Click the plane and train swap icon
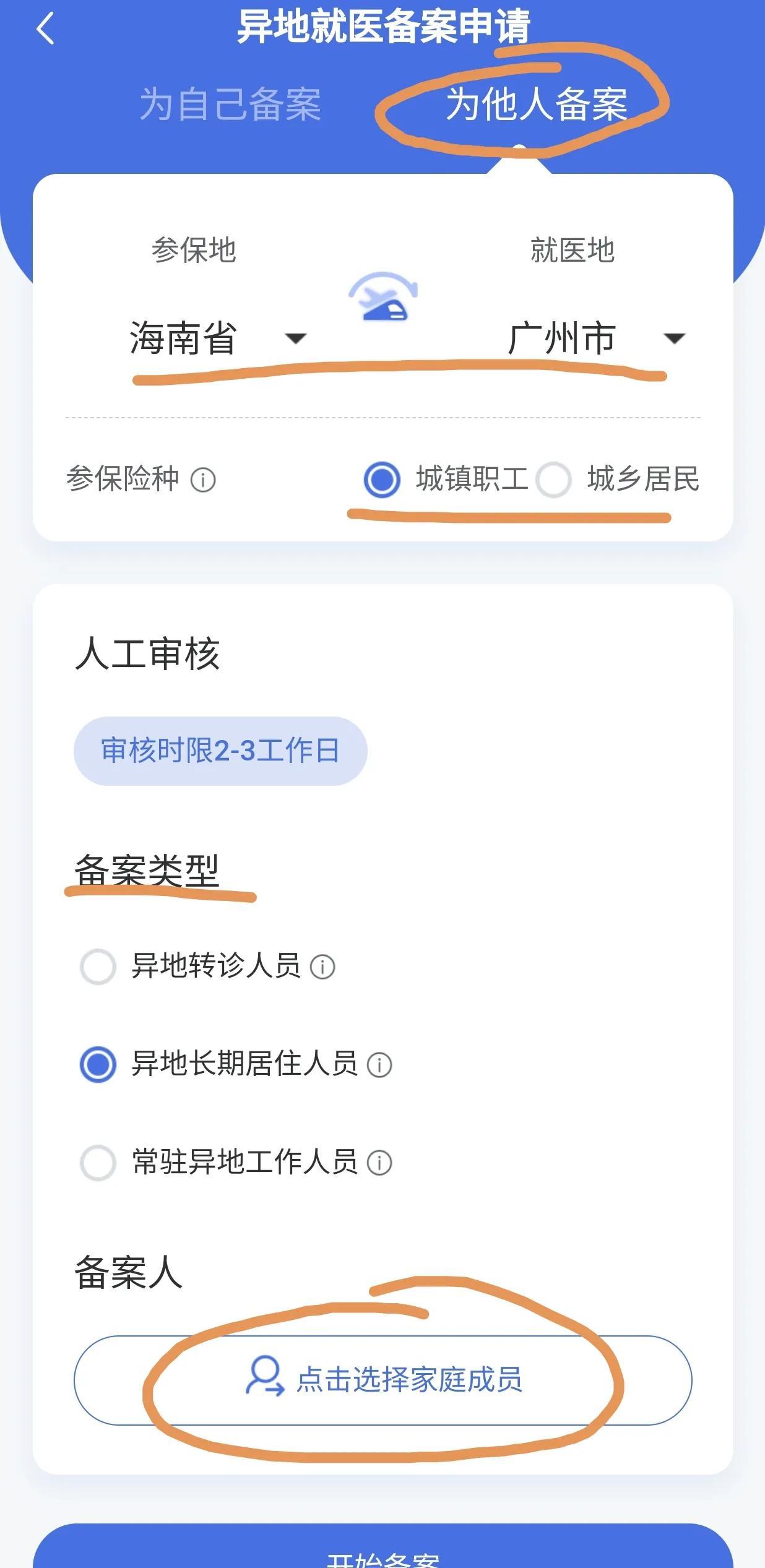 [x=383, y=297]
